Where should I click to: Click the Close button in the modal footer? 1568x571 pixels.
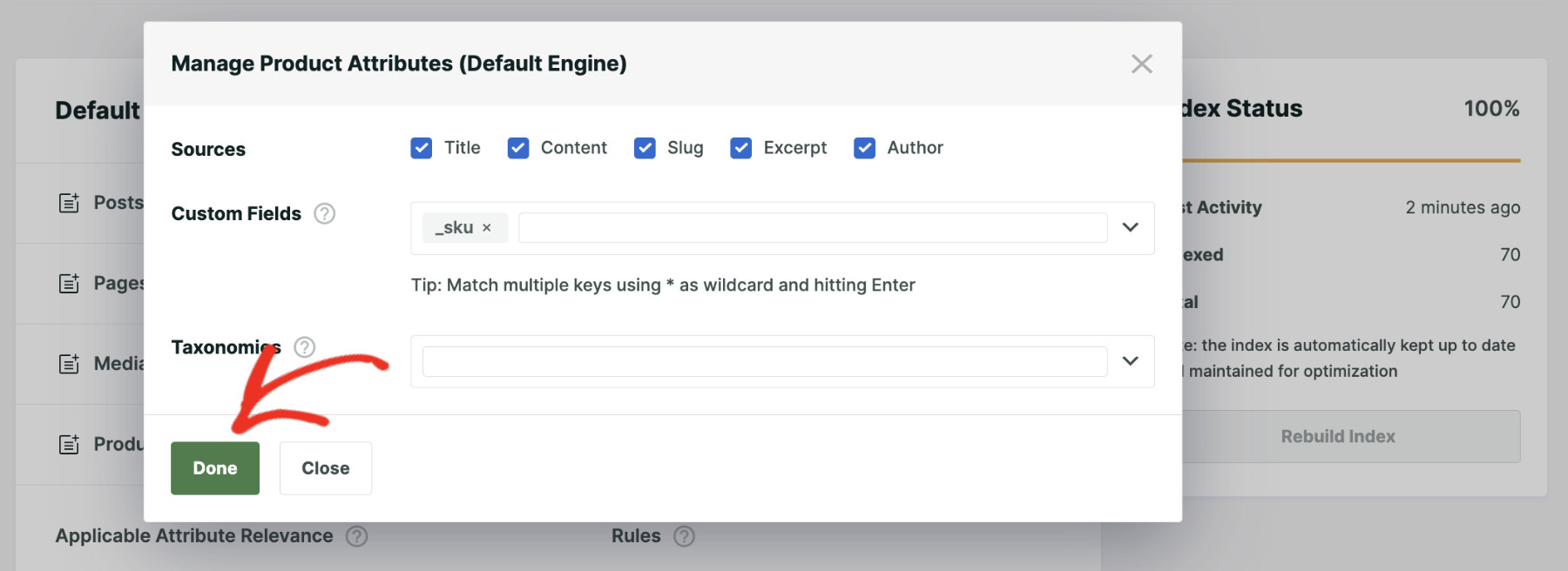(x=326, y=468)
